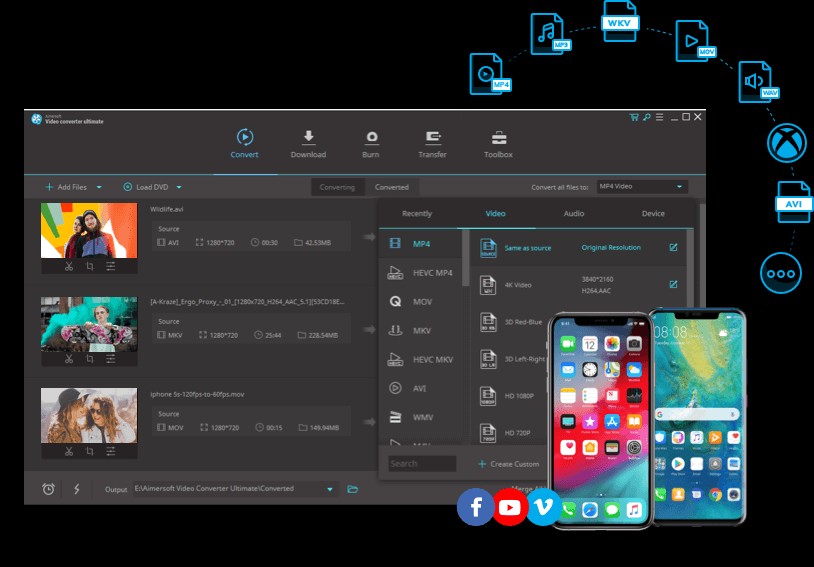
Task: Open the Burn section
Action: 371,144
